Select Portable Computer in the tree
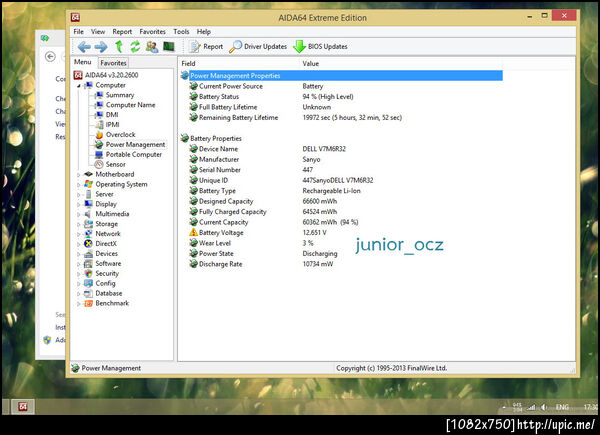600x435 pixels. point(134,155)
